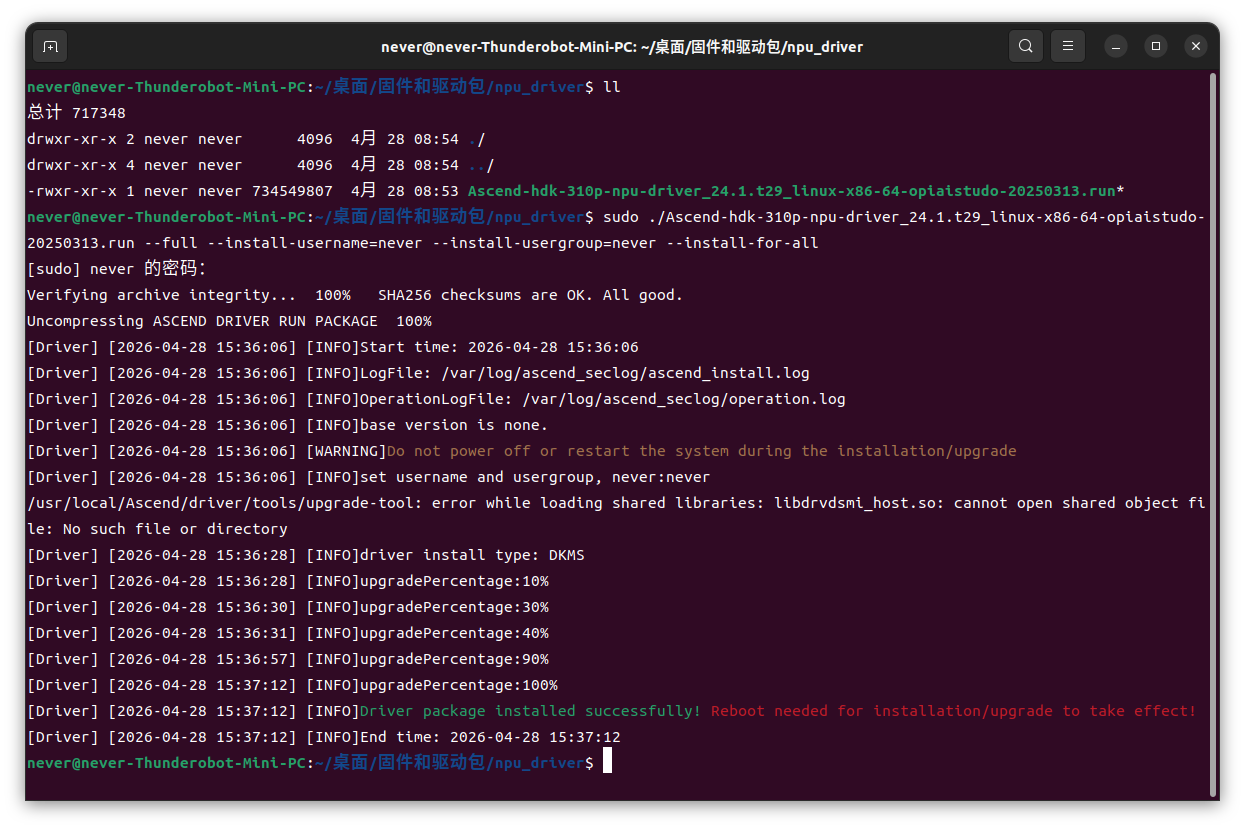This screenshot has height=829, width=1245.
Task: Maximize the terminal window
Action: pos(1156,46)
